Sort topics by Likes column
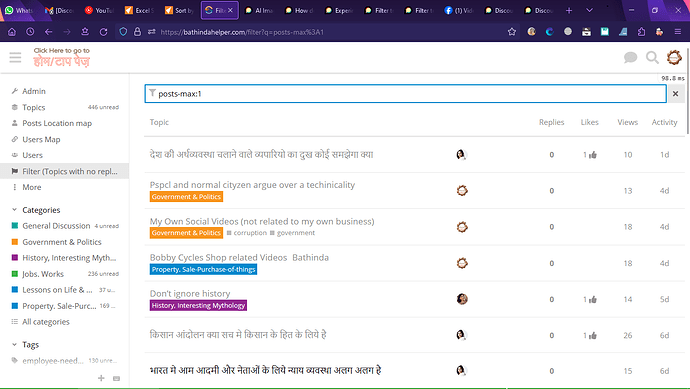 click(589, 122)
